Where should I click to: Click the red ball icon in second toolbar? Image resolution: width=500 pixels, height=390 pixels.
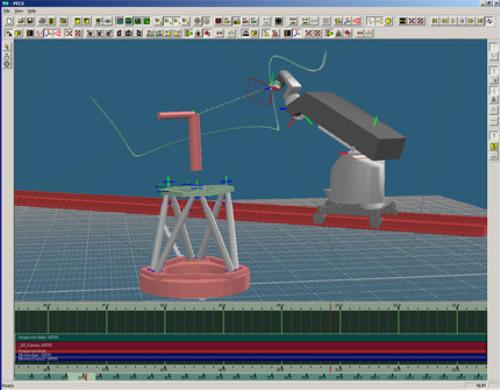coord(207,33)
